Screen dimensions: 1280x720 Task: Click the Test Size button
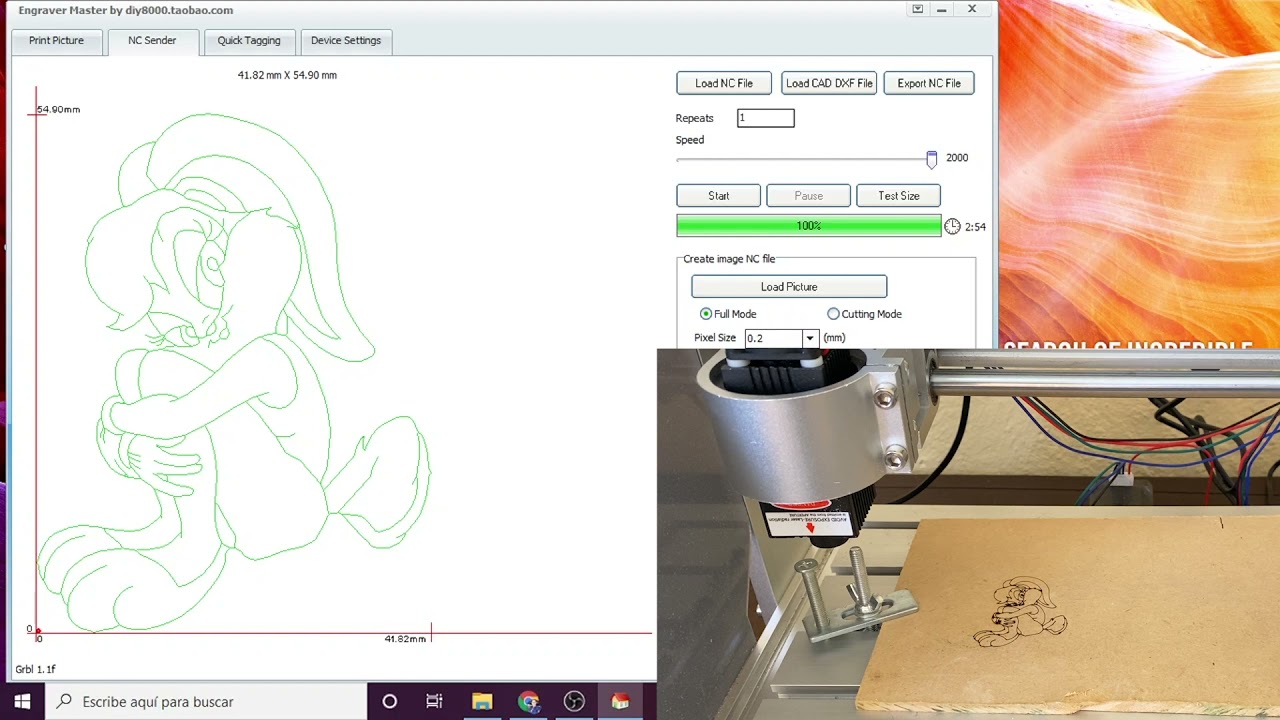click(899, 196)
